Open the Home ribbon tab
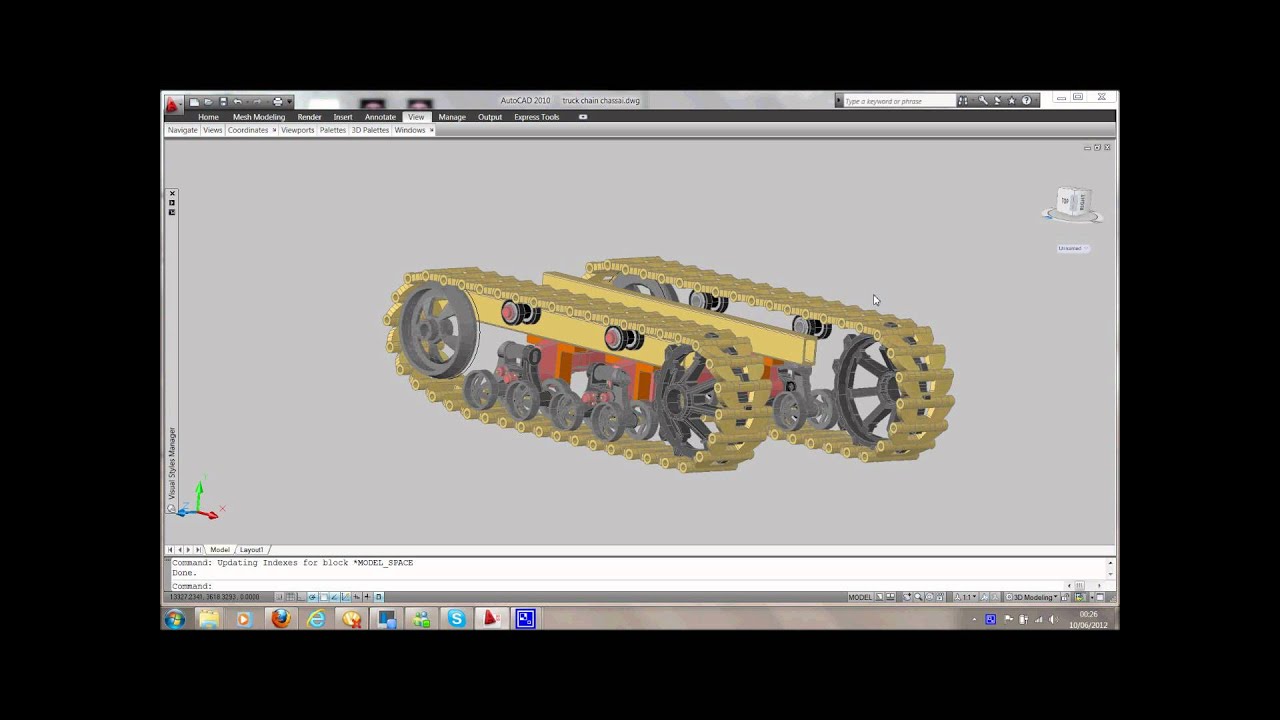 208,117
